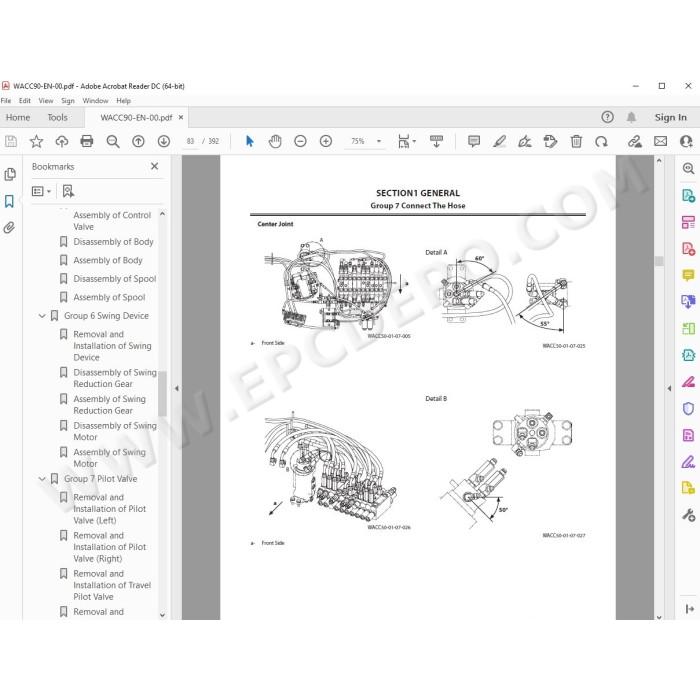The image size is (700, 700).
Task: Click the document vertical scrollbar thumb
Action: [659, 261]
